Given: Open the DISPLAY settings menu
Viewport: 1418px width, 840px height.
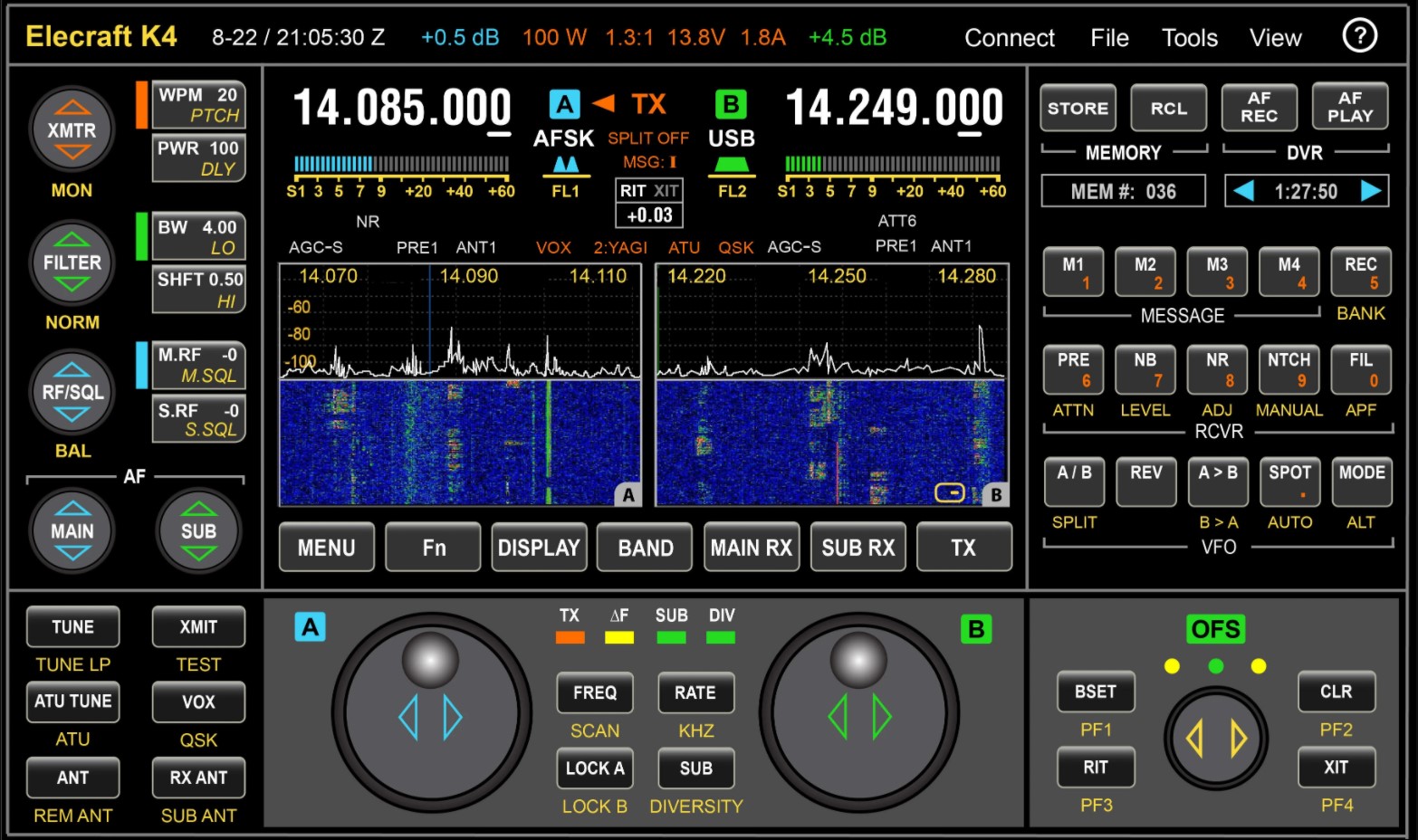Looking at the screenshot, I should coord(539,548).
